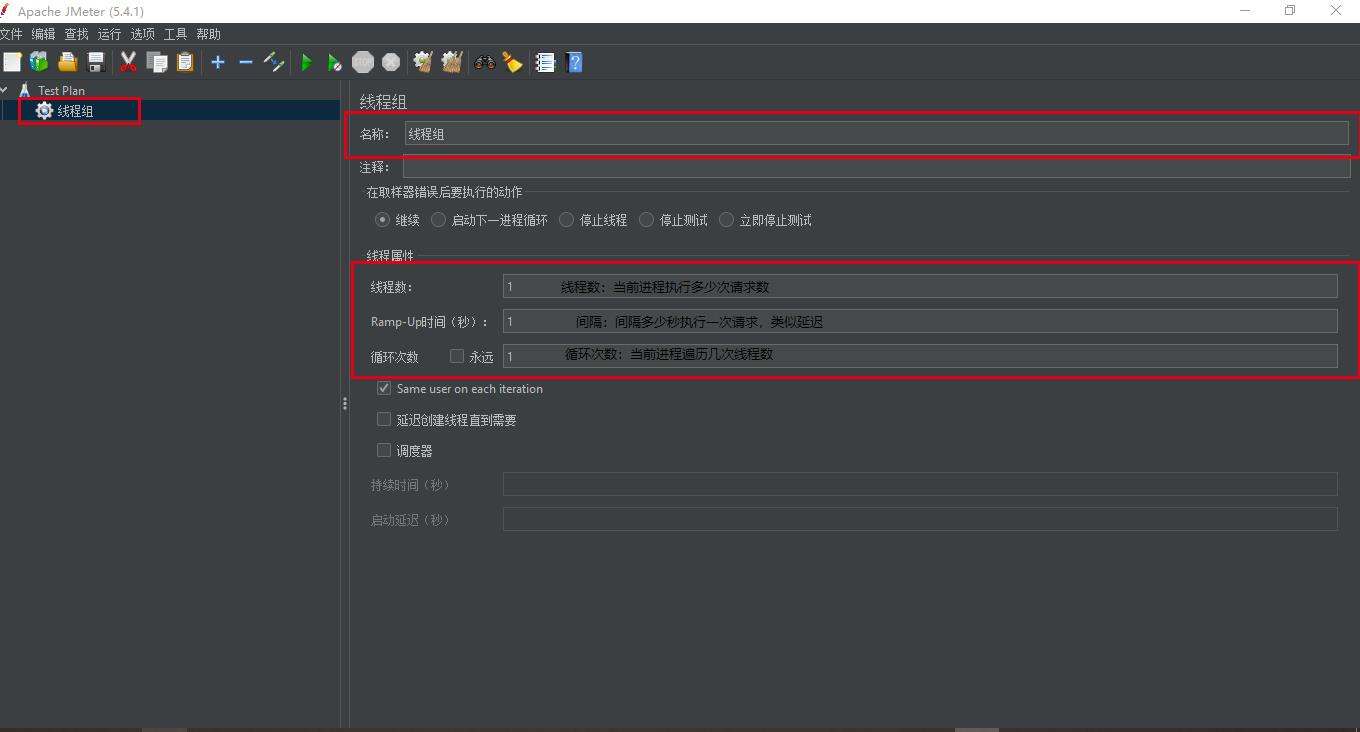The image size is (1360, 732).
Task: Click the 线程组 panel heading
Action: pos(384,102)
